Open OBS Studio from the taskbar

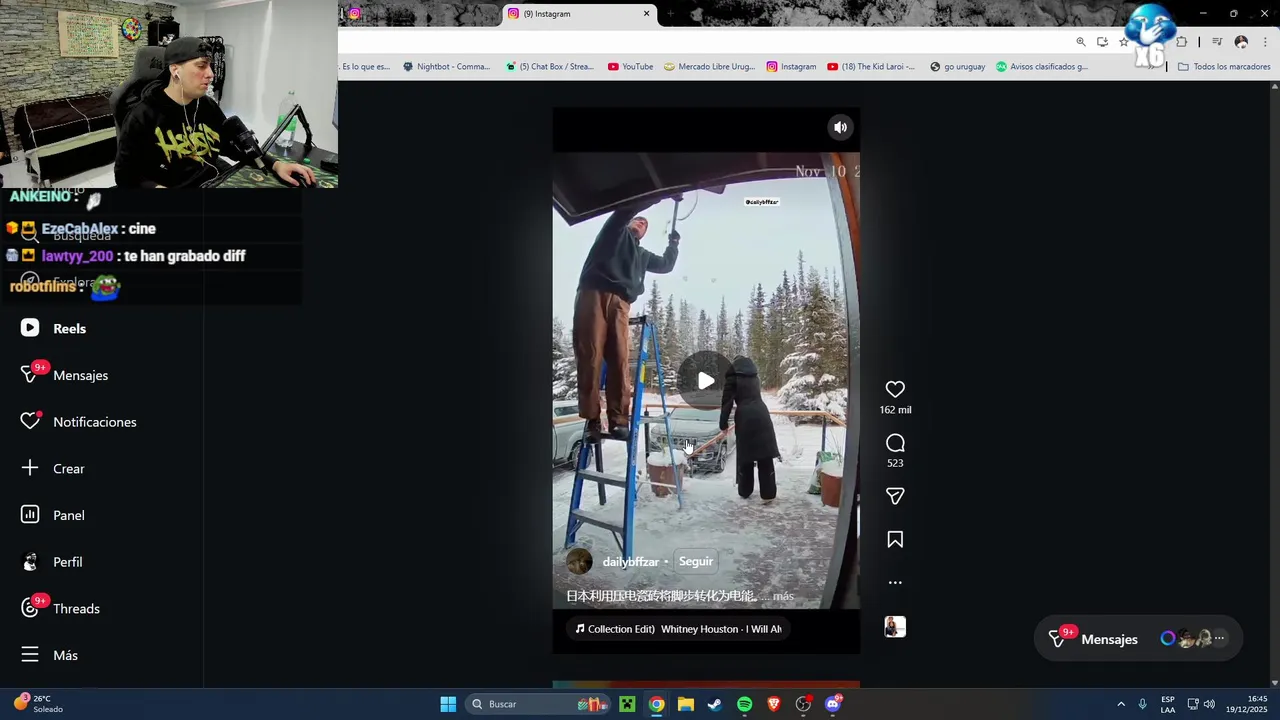(x=803, y=704)
